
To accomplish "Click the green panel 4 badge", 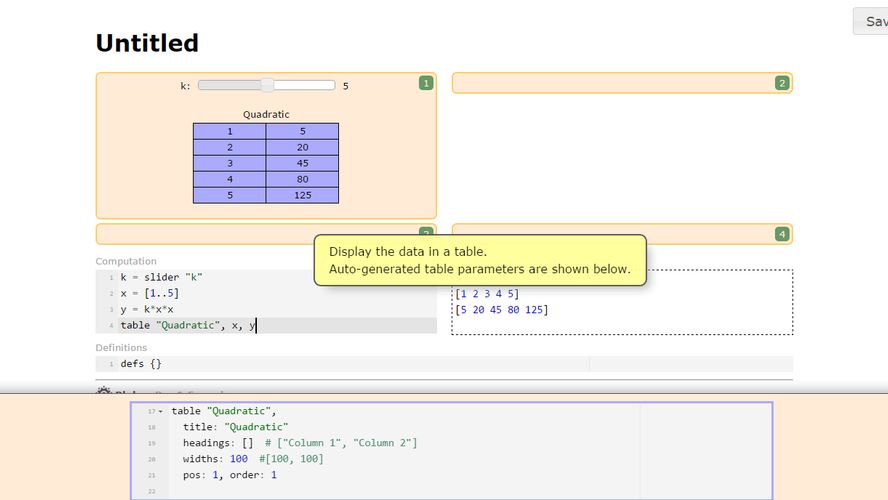I will click(782, 234).
